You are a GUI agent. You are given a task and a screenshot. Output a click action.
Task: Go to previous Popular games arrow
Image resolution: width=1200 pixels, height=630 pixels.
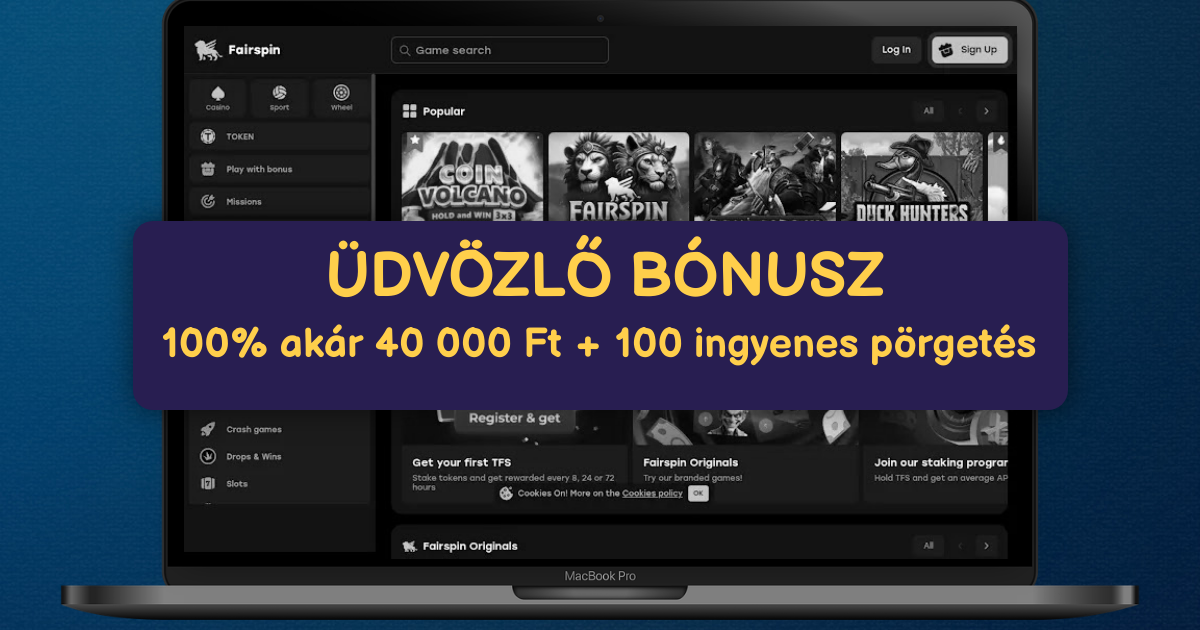point(960,111)
